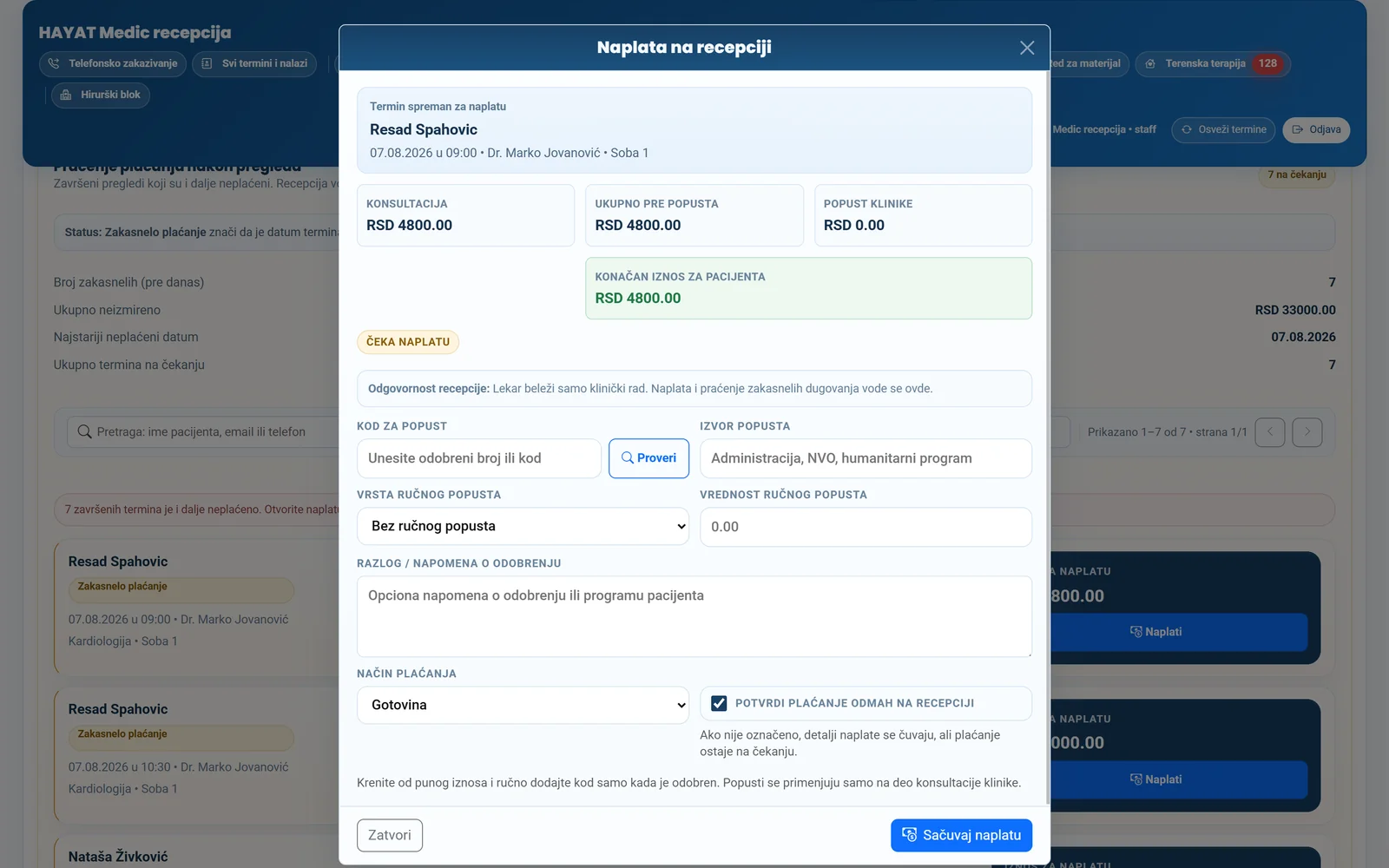
Task: Click the Terenska terapija icon
Action: (1150, 63)
